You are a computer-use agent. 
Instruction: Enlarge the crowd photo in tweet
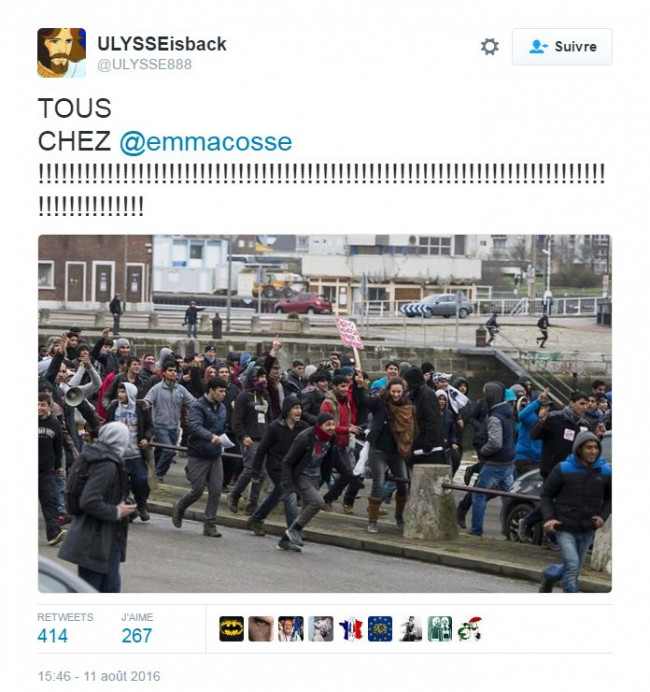click(x=325, y=414)
